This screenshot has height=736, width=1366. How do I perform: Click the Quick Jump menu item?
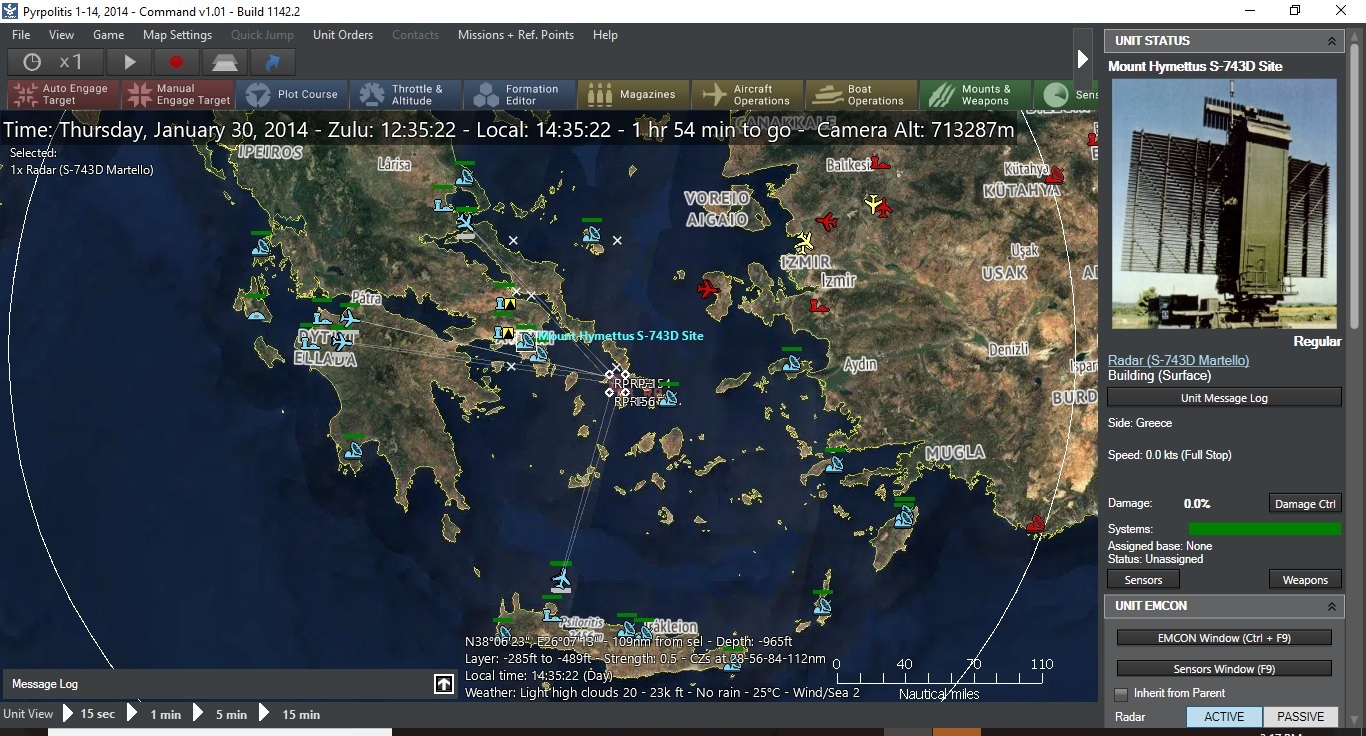tap(262, 35)
